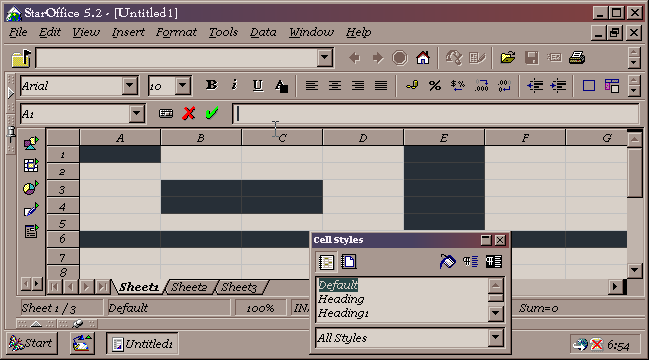The image size is (649, 360).
Task: Open the Format menu
Action: (x=176, y=32)
